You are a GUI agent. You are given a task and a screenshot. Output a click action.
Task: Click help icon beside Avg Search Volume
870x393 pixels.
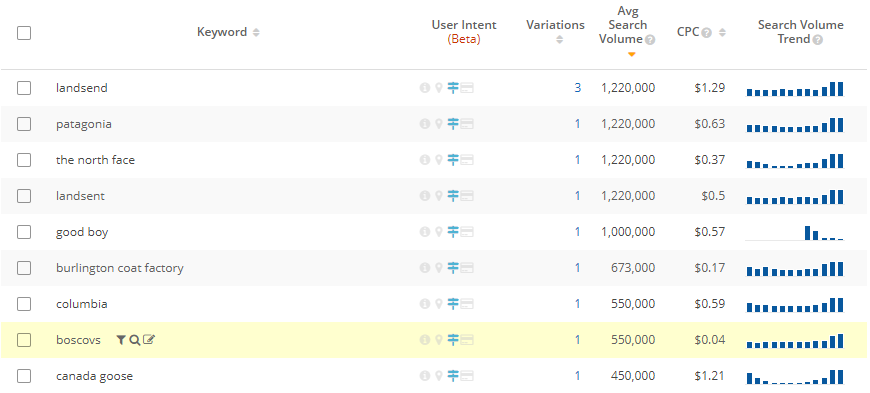650,40
